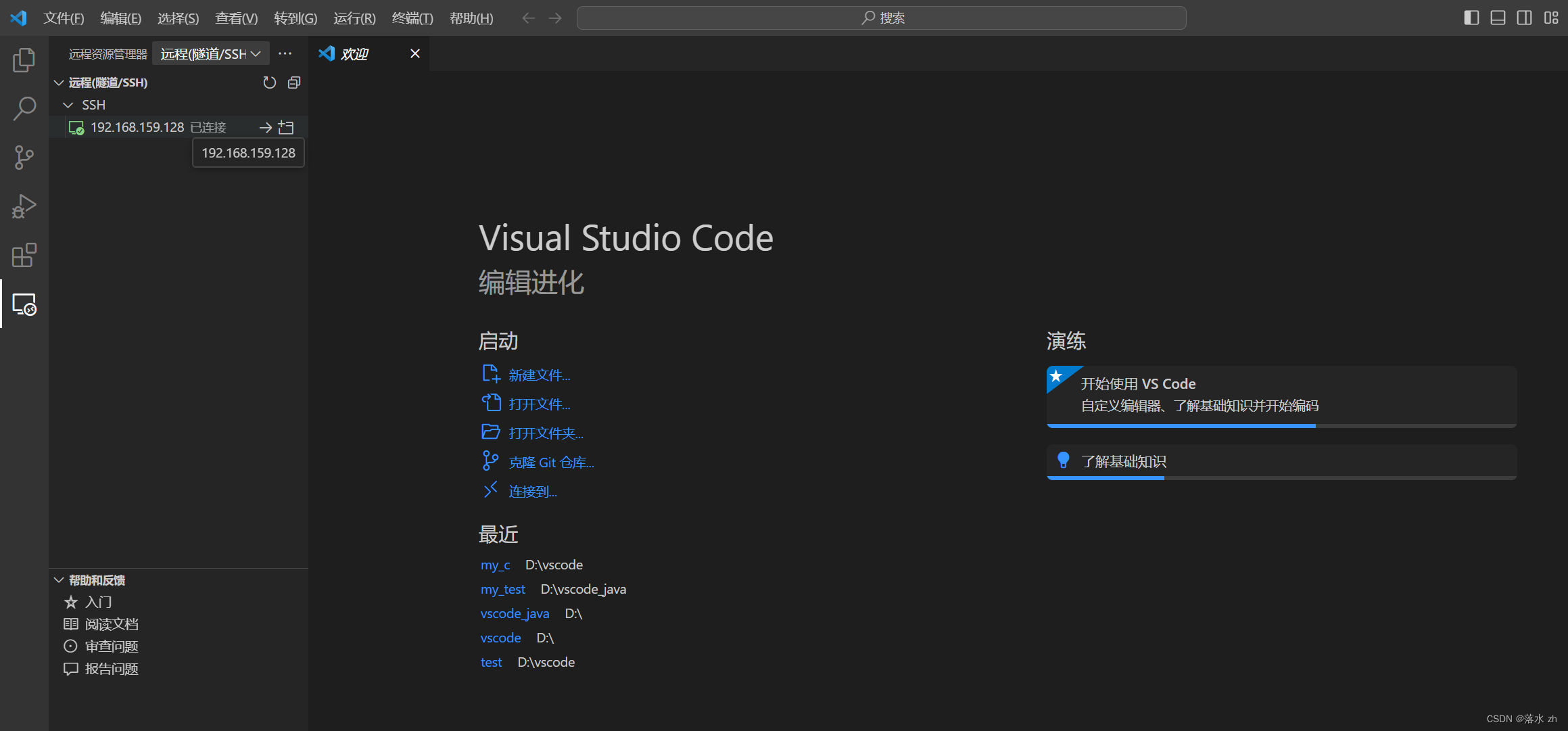Open the Run and Debug view

24,206
